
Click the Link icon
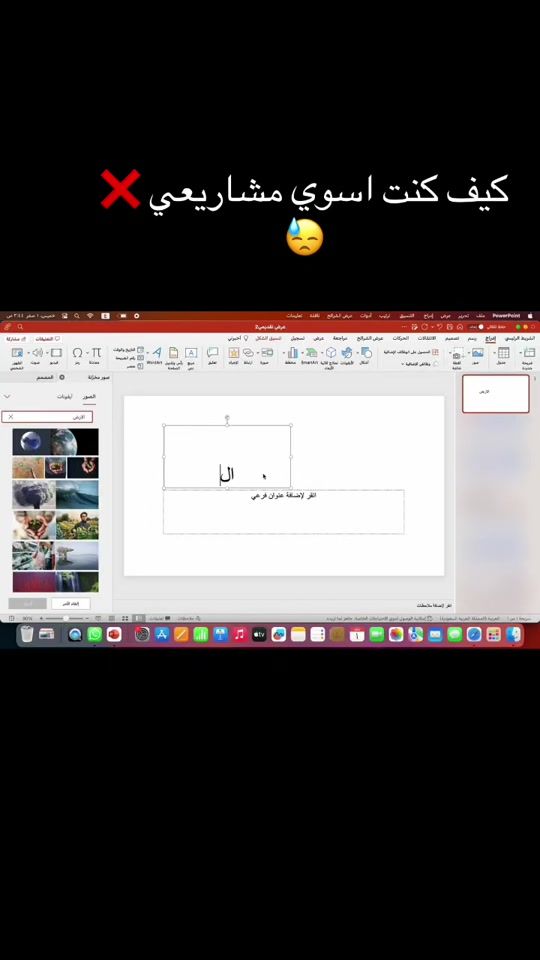pos(248,353)
